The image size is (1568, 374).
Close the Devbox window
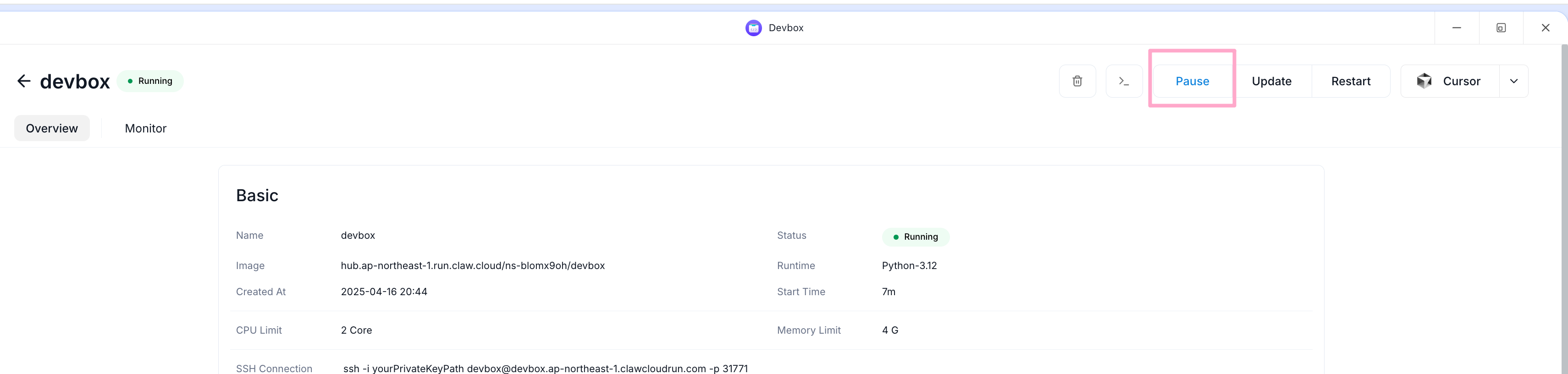[x=1546, y=28]
